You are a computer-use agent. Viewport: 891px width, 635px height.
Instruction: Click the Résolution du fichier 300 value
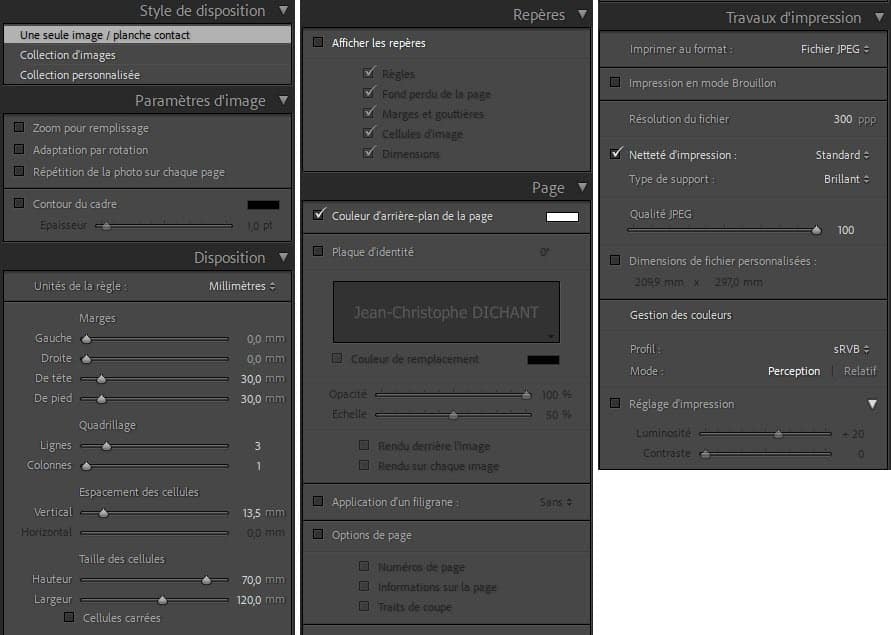point(842,119)
